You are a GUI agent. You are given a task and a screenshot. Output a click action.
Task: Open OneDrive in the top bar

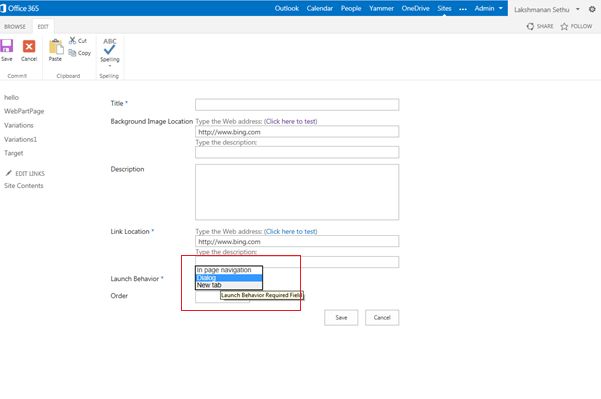(415, 8)
